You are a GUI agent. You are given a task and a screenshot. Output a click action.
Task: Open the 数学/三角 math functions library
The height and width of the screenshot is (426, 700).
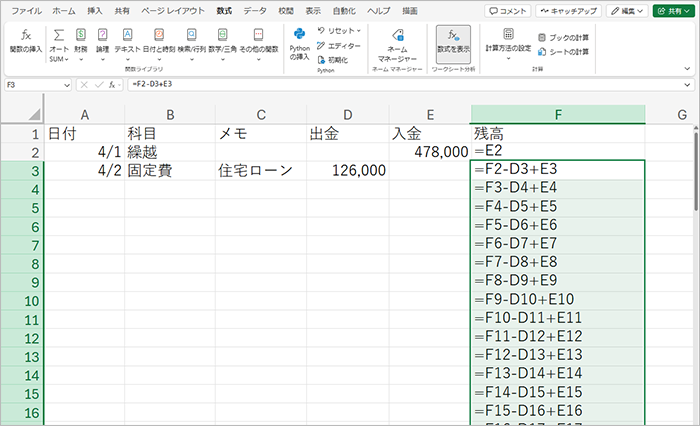coord(222,45)
